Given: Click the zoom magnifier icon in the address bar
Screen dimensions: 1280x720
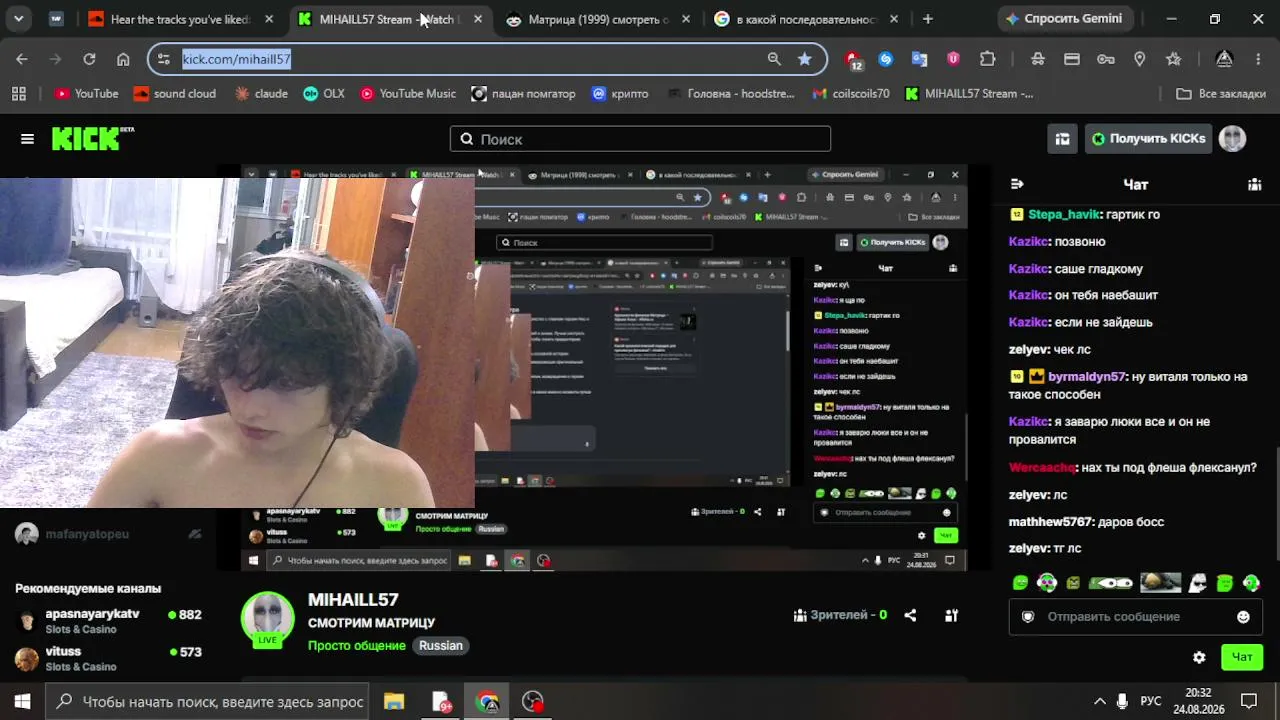Looking at the screenshot, I should 773,59.
